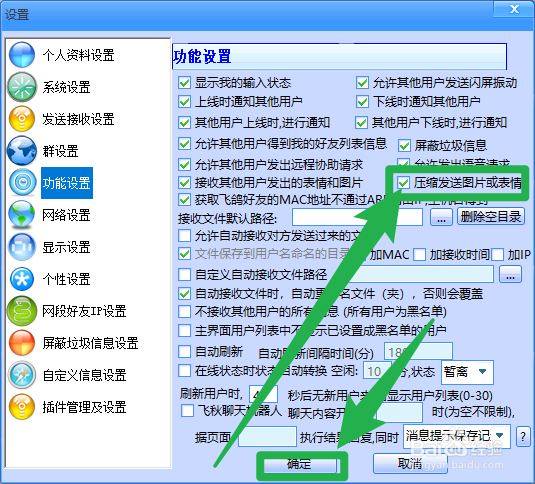Click the 取消 button
535x484 pixels.
click(410, 464)
